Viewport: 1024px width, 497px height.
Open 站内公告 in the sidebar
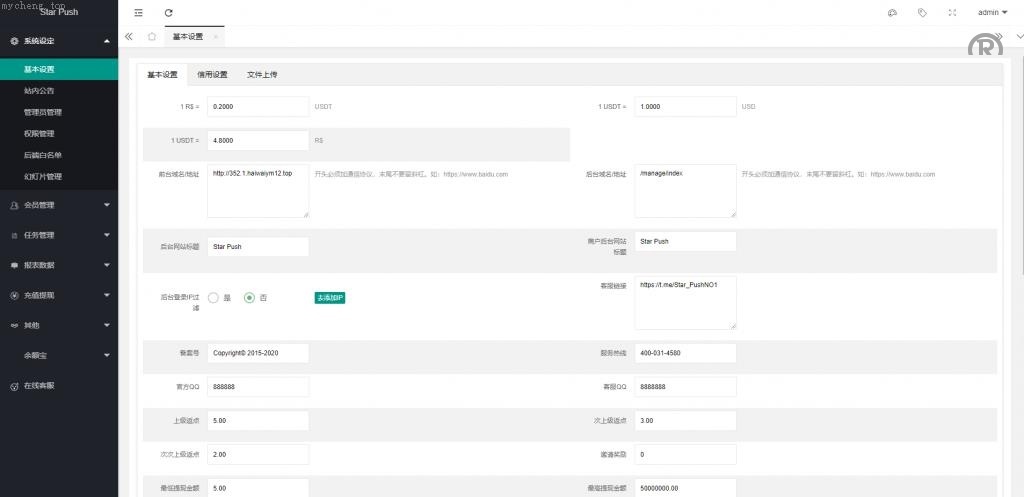[40, 91]
